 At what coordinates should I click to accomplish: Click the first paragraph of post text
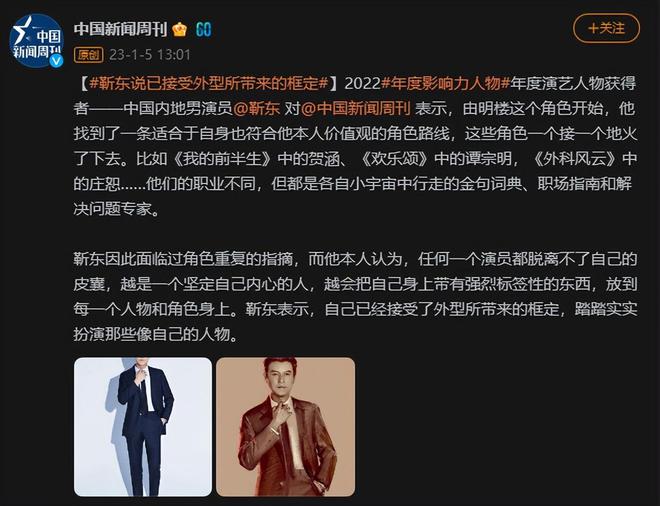(x=355, y=146)
